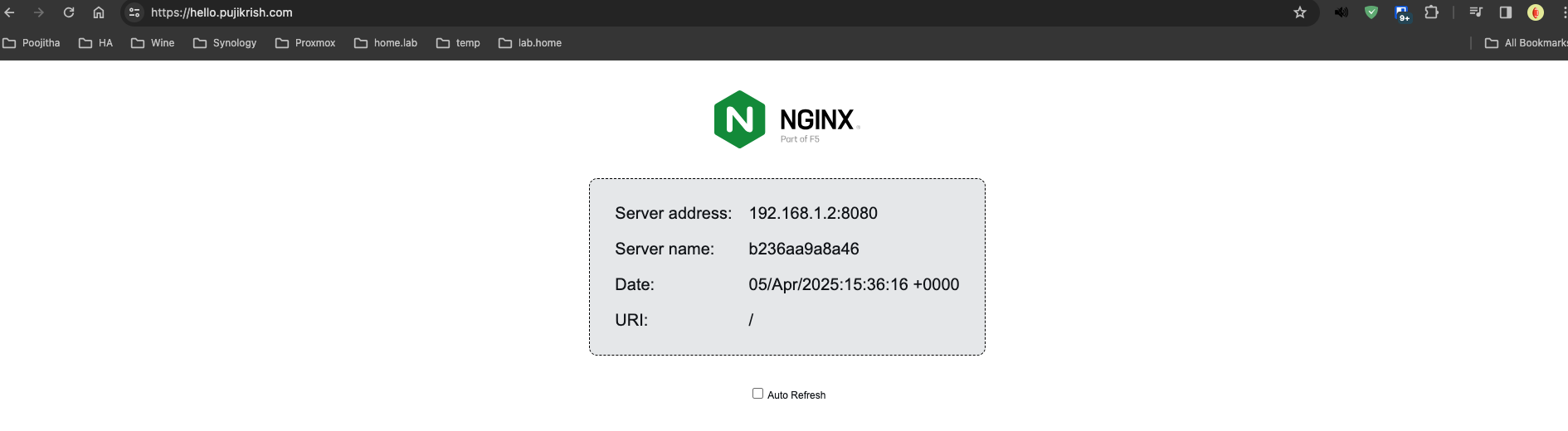Open media control playlist icon
This screenshot has width=1568, height=431.
1476,12
